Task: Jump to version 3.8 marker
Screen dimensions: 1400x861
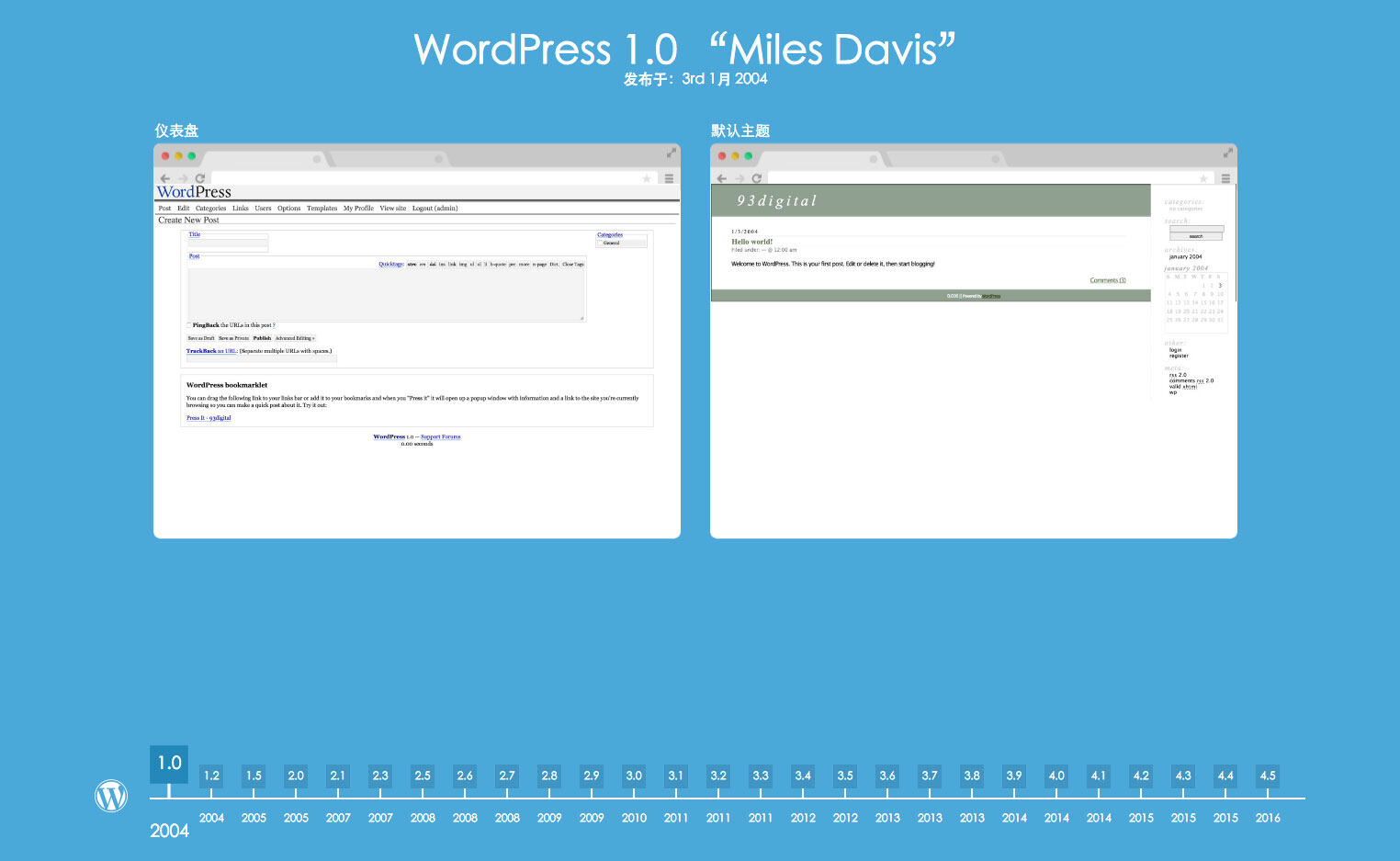Action: 972,776
